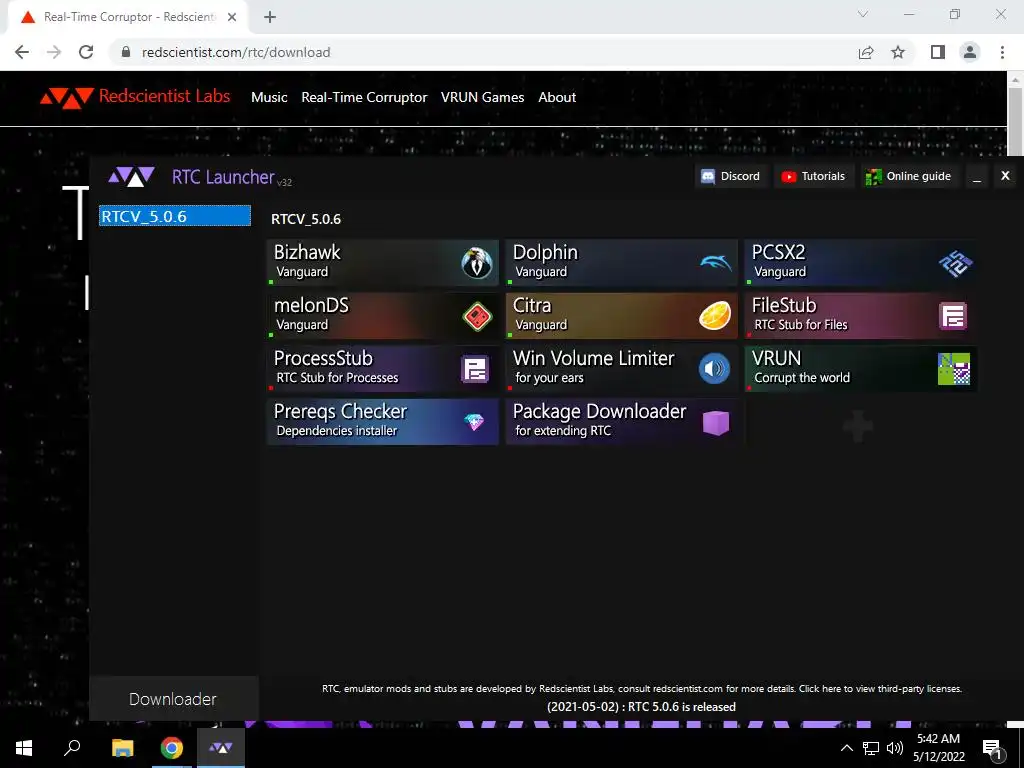The image size is (1024, 768).
Task: Open VRUN Games nav link
Action: pyautogui.click(x=483, y=97)
